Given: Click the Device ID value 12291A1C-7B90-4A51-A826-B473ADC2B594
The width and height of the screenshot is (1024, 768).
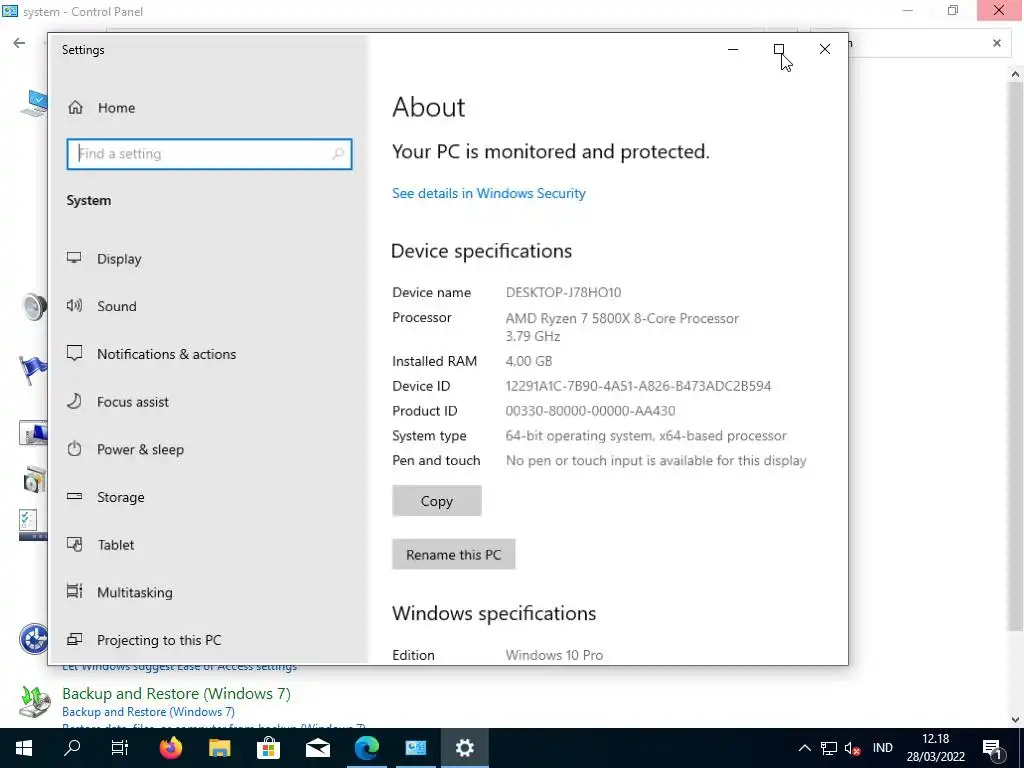Looking at the screenshot, I should point(638,386).
